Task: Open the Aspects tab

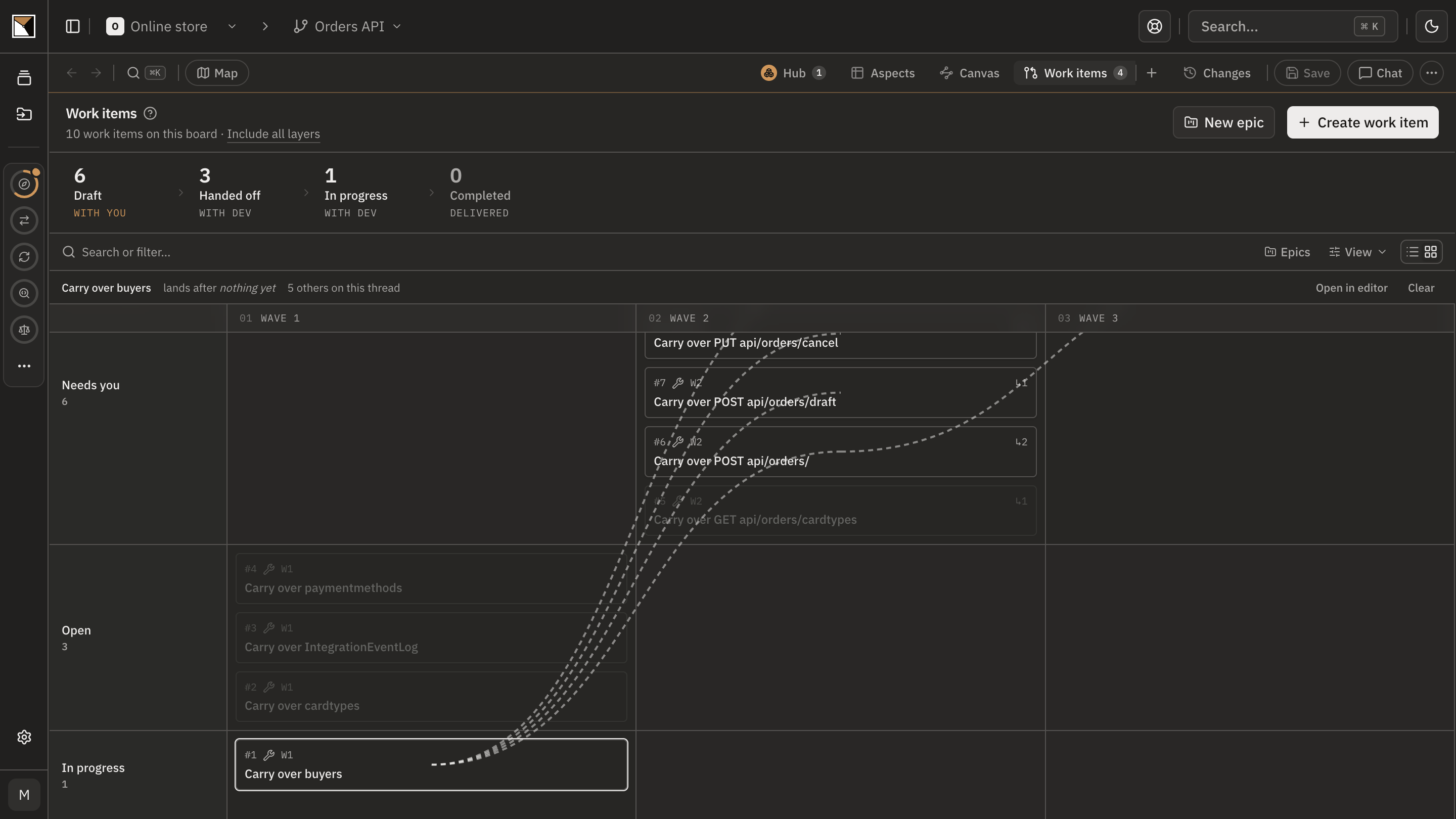Action: [x=883, y=73]
